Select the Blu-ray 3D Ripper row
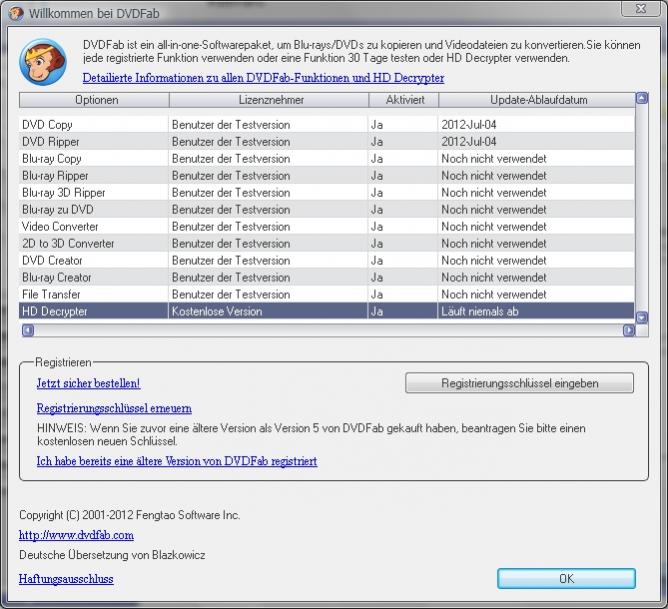668x609 pixels. [327, 192]
